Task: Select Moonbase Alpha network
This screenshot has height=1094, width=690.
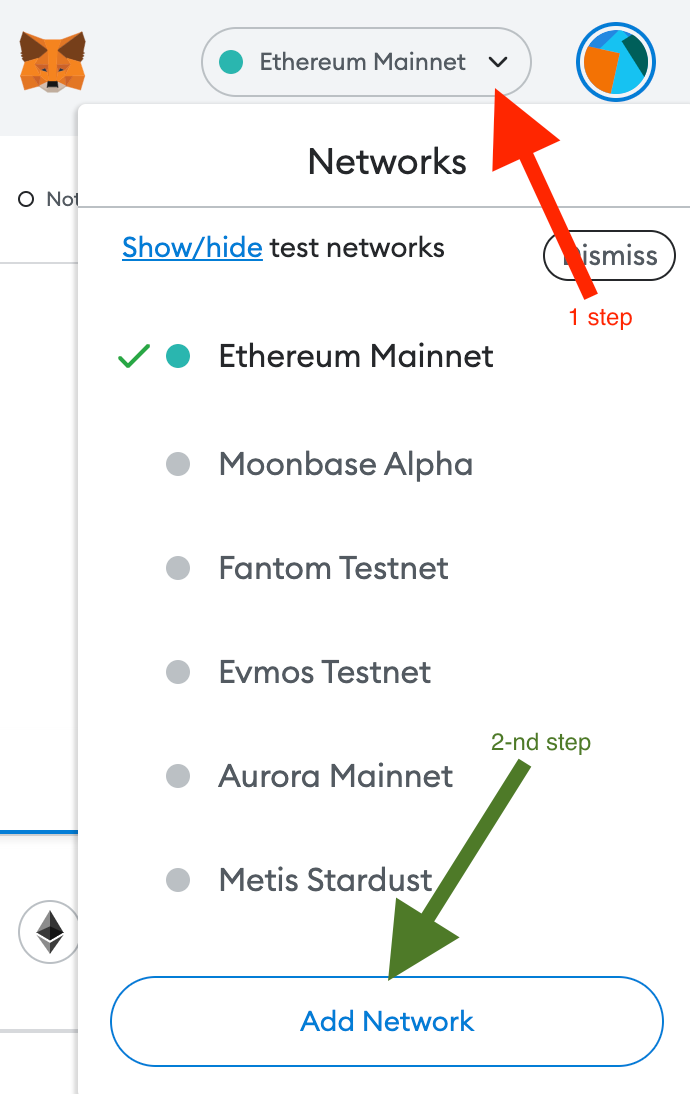Action: click(x=345, y=464)
